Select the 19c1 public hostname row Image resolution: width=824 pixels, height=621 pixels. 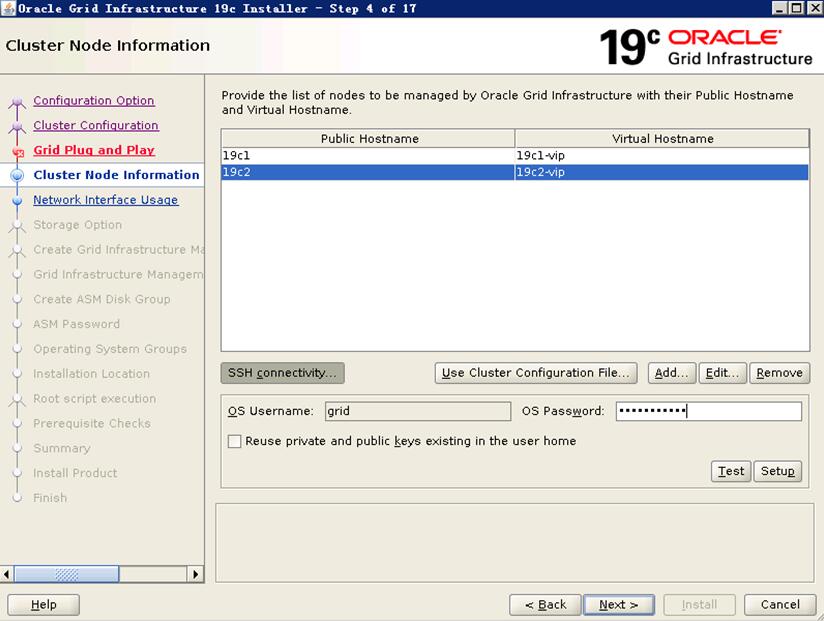click(368, 156)
